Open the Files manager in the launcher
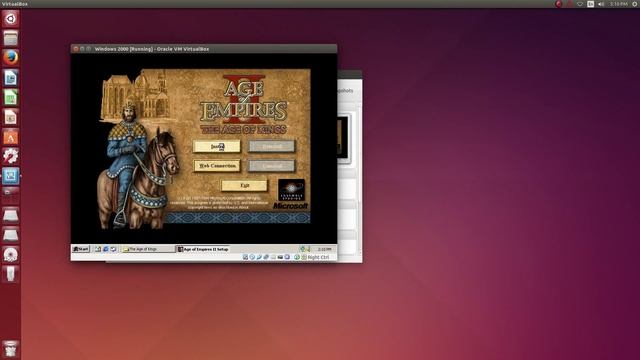The height and width of the screenshot is (360, 640). point(11,38)
